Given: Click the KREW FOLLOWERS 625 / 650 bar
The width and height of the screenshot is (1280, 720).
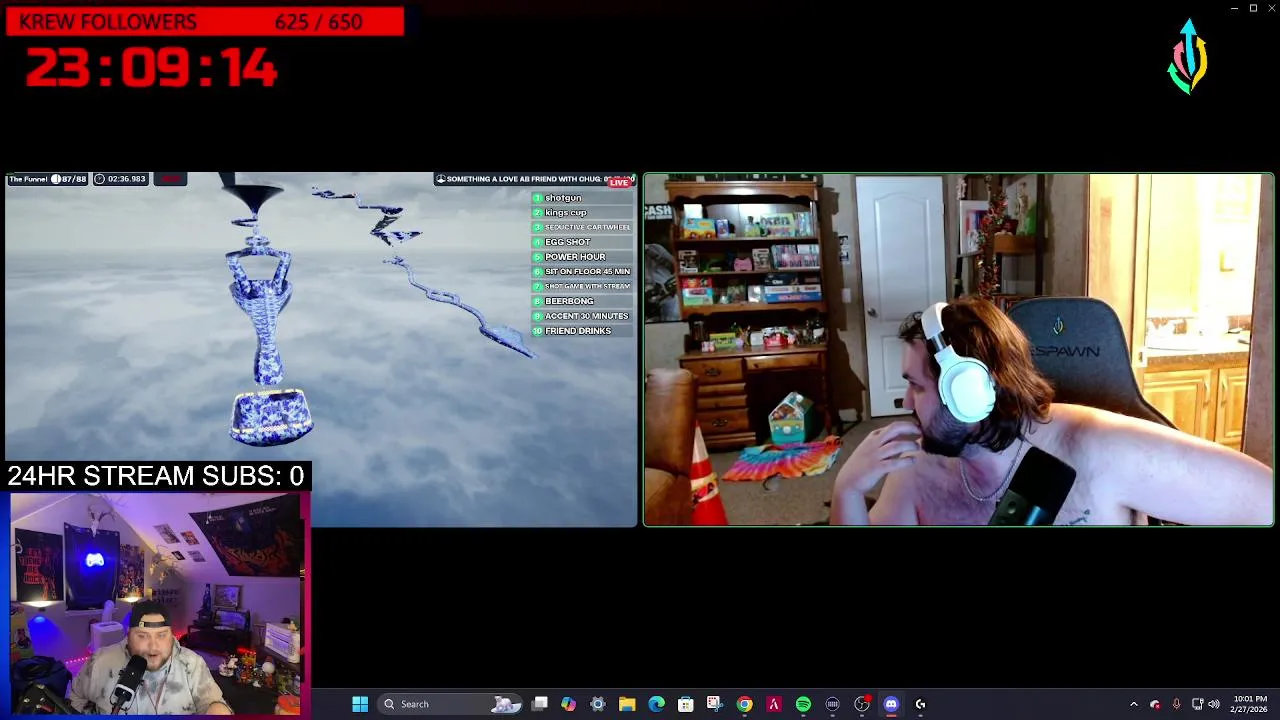Looking at the screenshot, I should point(204,22).
